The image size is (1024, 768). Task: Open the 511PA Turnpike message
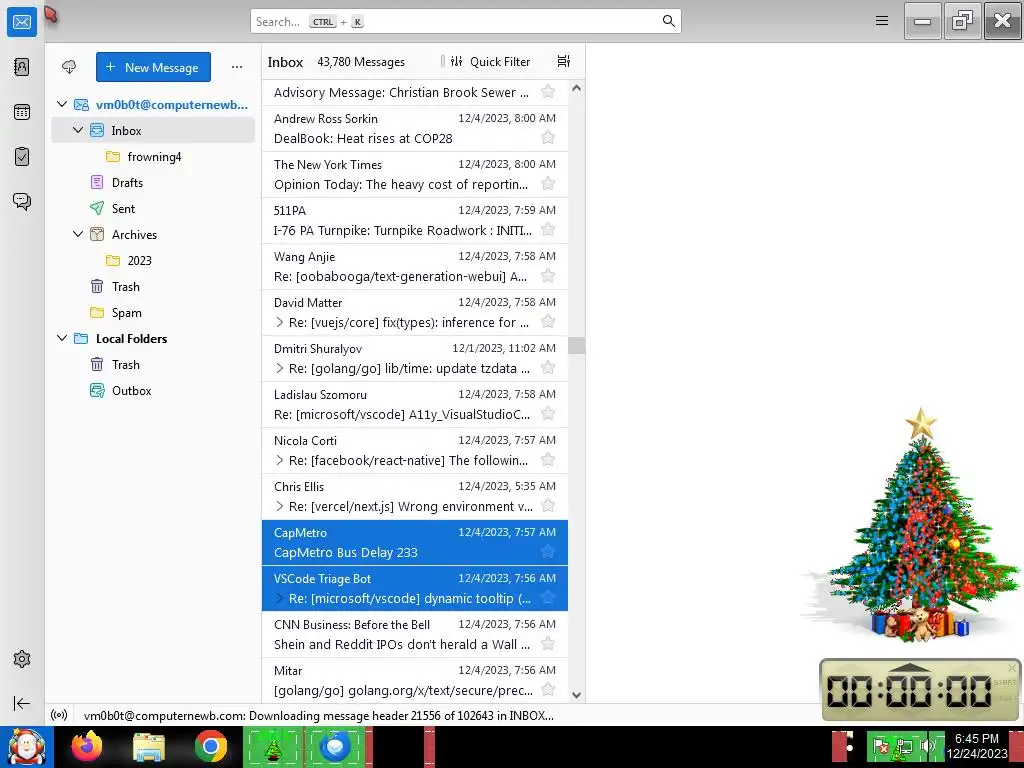415,221
